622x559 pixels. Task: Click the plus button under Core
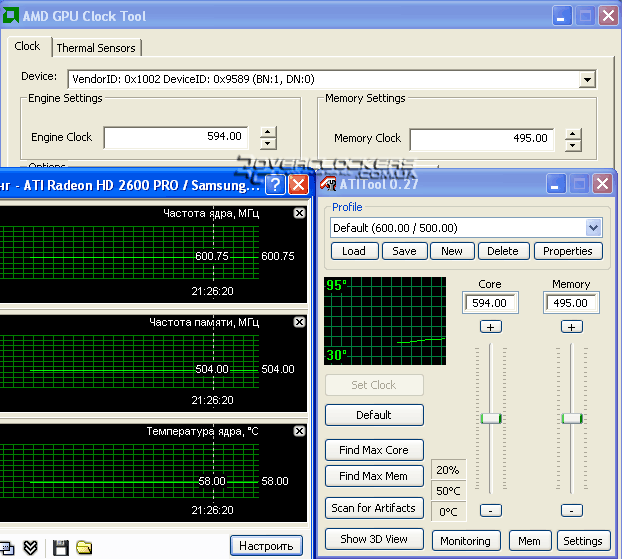[x=491, y=327]
